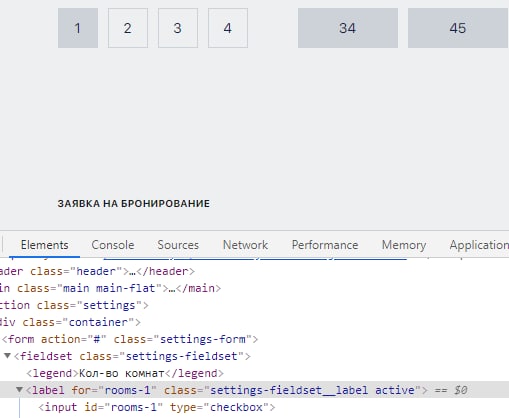Open the Performance tab
The width and height of the screenshot is (509, 418).
325,245
